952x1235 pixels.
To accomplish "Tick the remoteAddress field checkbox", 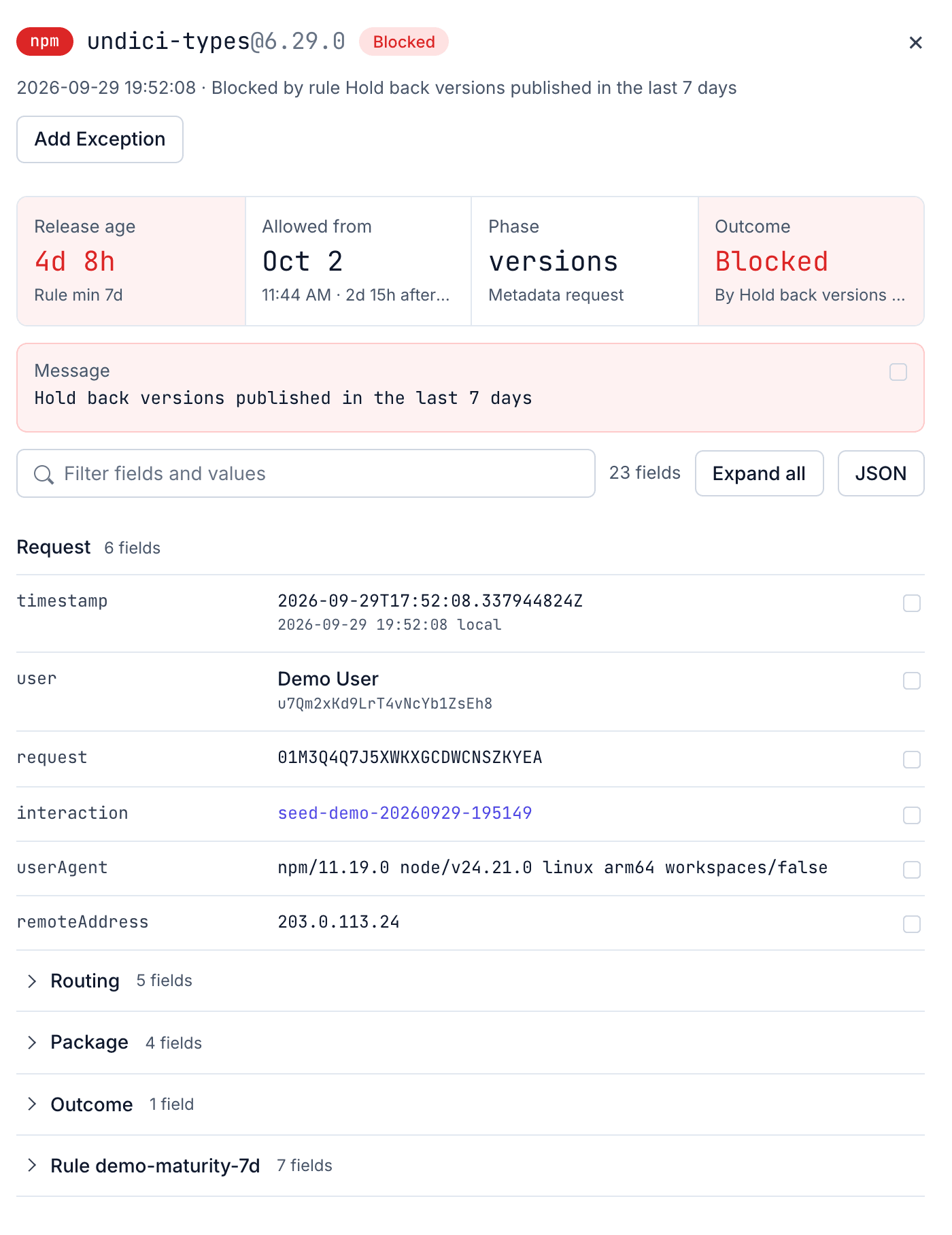I will pos(912,924).
